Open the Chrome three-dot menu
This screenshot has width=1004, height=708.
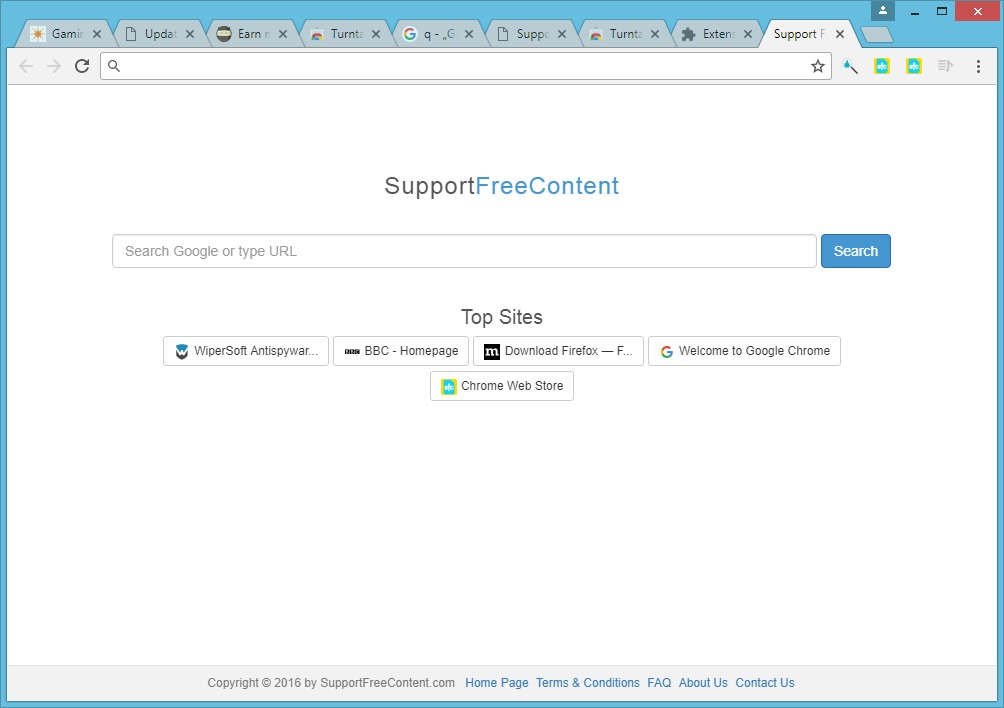point(978,66)
